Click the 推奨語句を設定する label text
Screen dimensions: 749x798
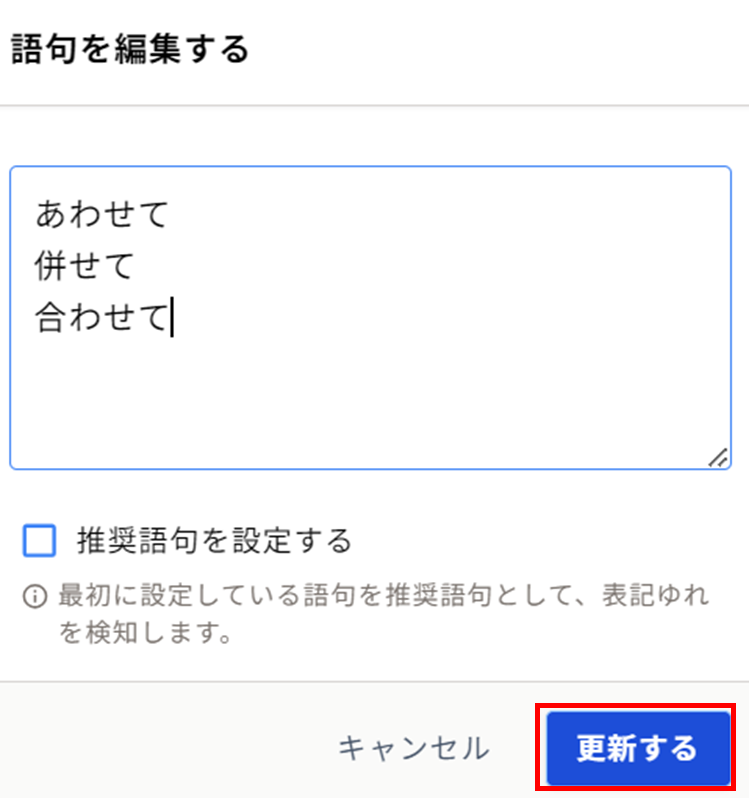pos(214,540)
